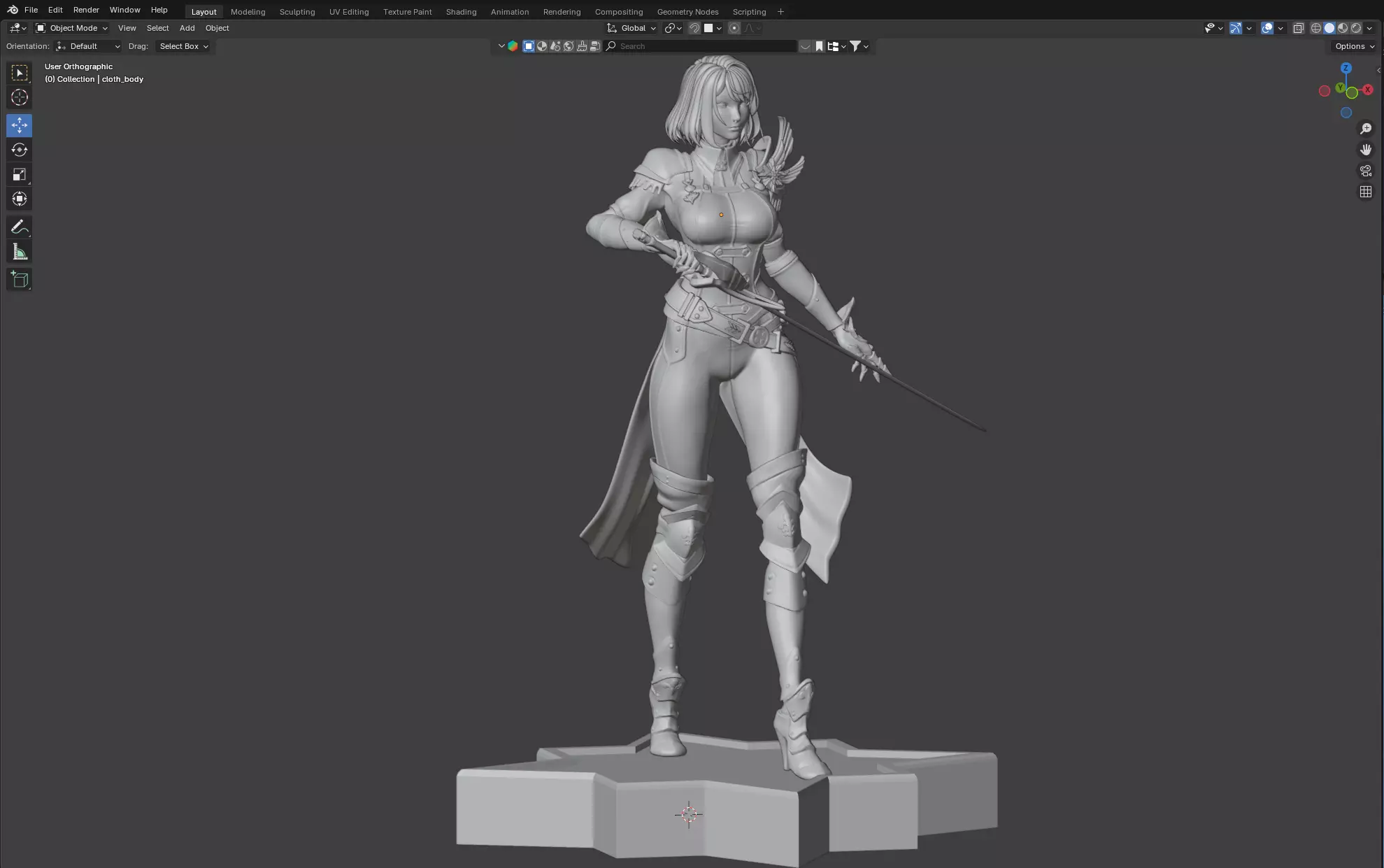Select the Scale tool

19,174
